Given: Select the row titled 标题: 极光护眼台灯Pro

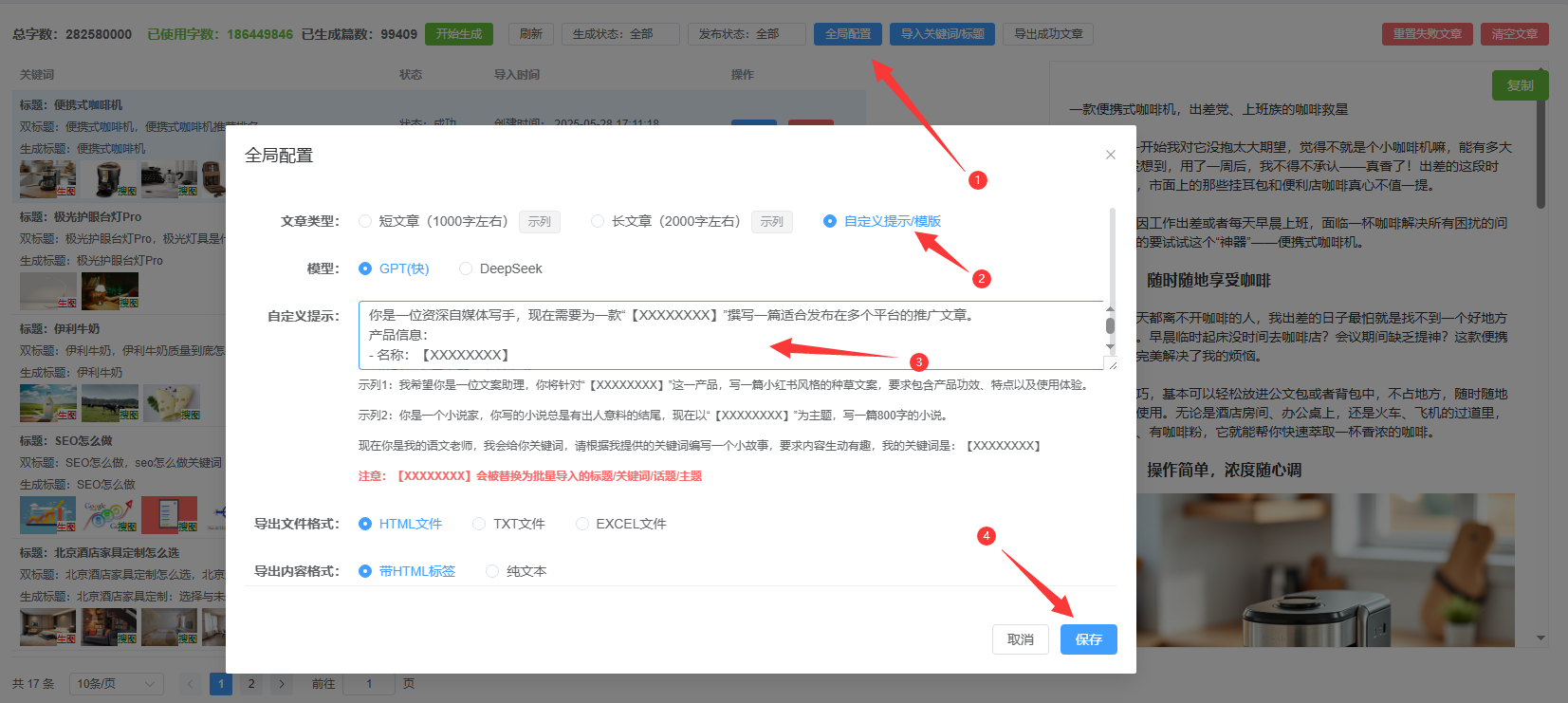Looking at the screenshot, I should 81,217.
